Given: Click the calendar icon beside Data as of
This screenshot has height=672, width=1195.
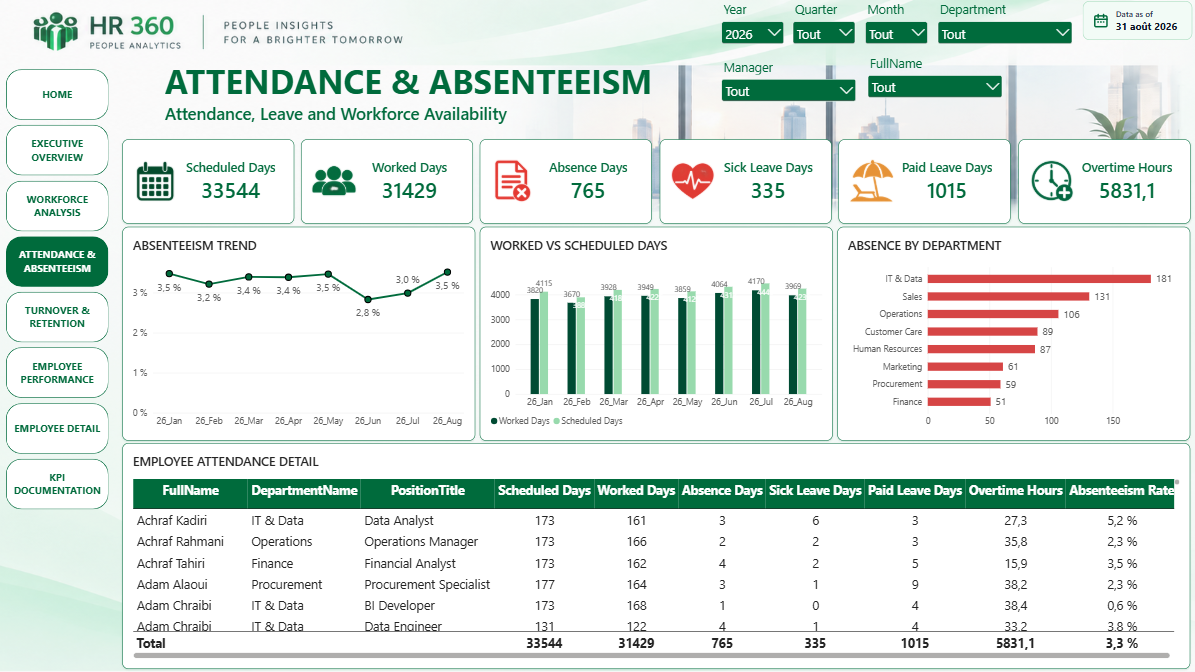Looking at the screenshot, I should (x=1100, y=21).
